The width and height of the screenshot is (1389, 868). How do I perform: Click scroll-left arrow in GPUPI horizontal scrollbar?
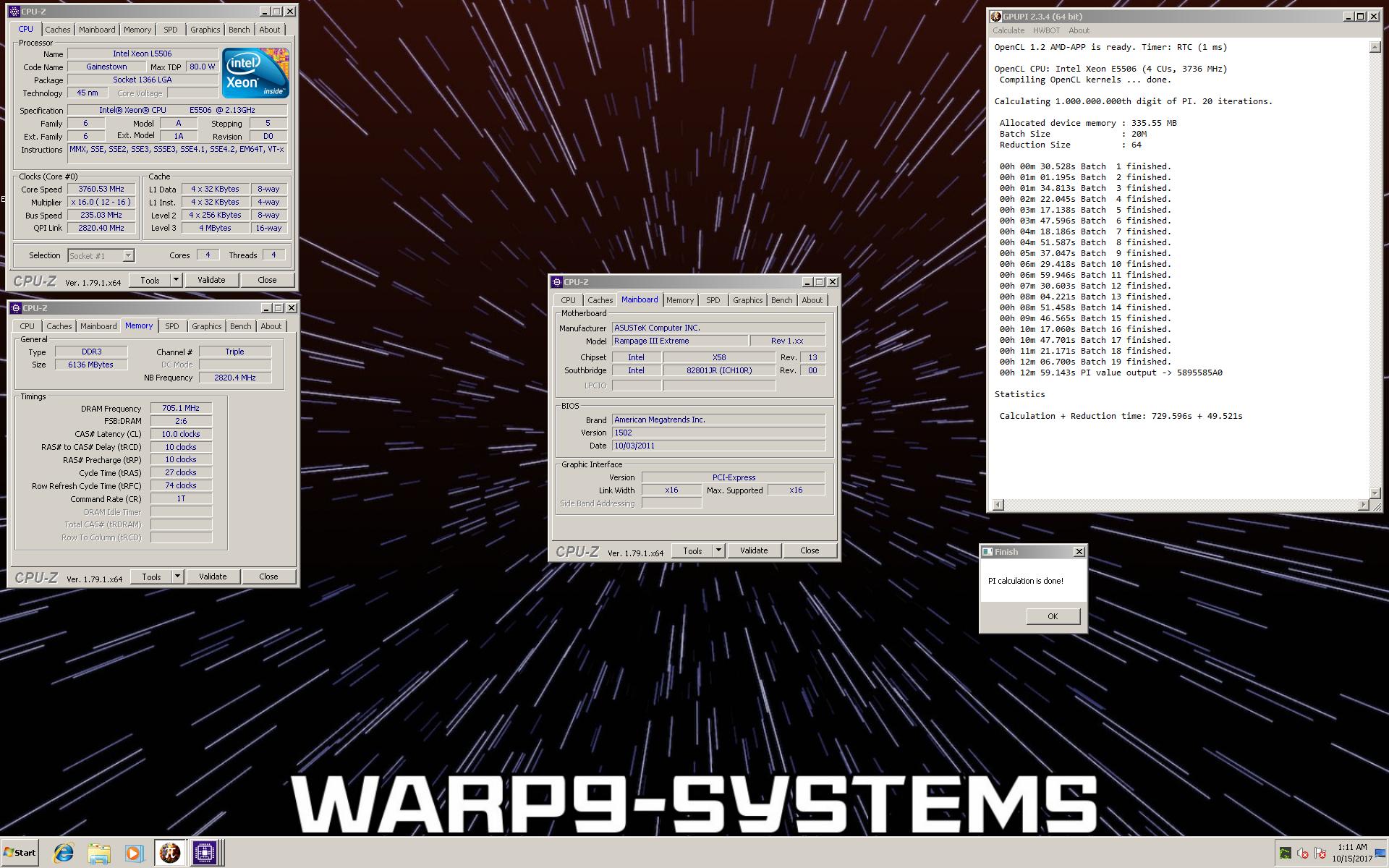[998, 505]
